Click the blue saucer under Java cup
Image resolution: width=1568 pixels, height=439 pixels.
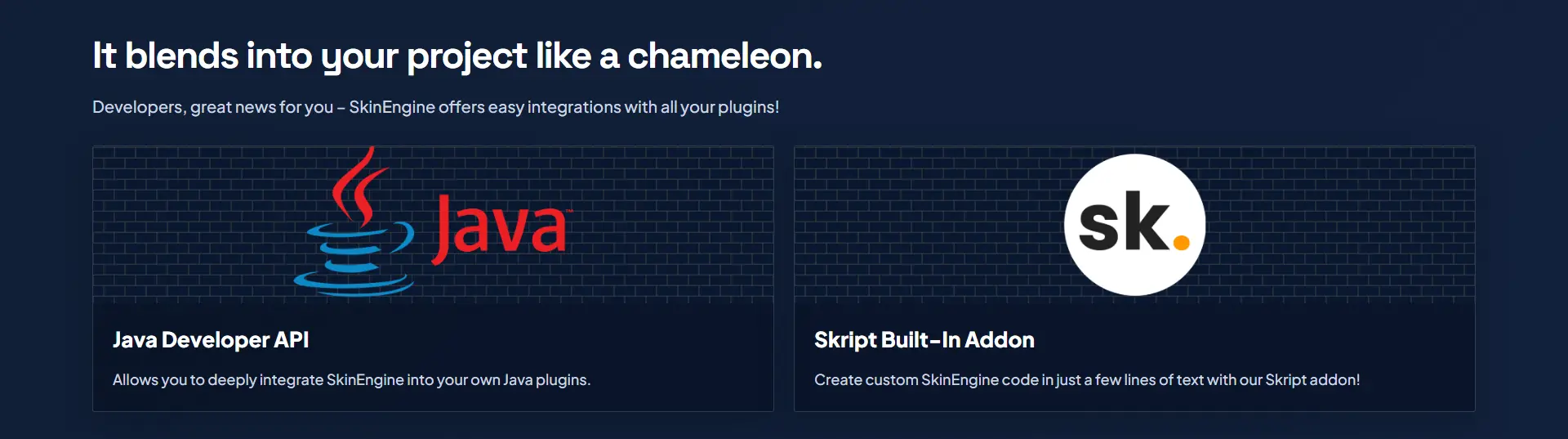354,284
